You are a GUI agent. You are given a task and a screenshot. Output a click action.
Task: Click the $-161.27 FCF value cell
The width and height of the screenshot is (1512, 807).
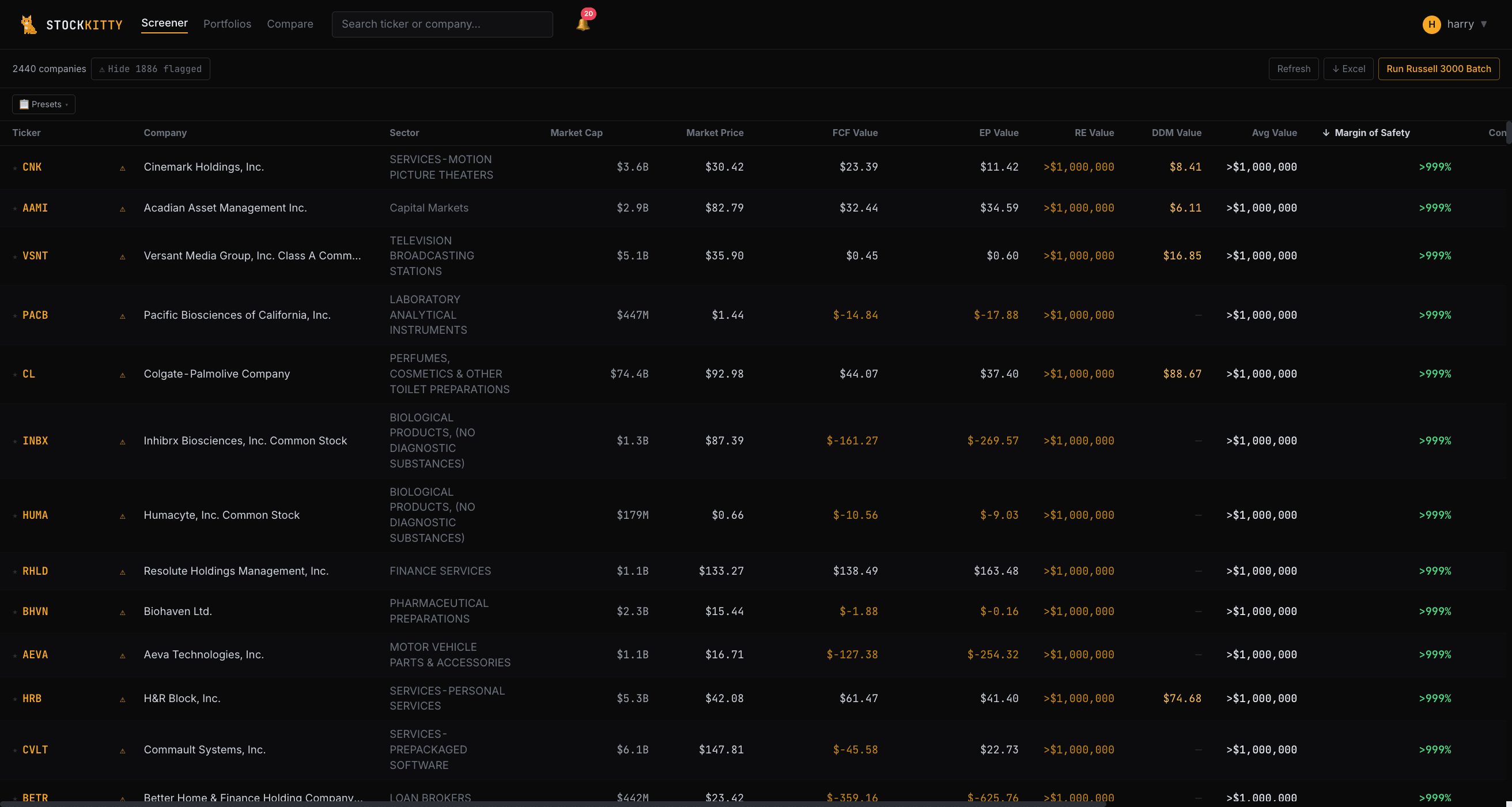(852, 441)
